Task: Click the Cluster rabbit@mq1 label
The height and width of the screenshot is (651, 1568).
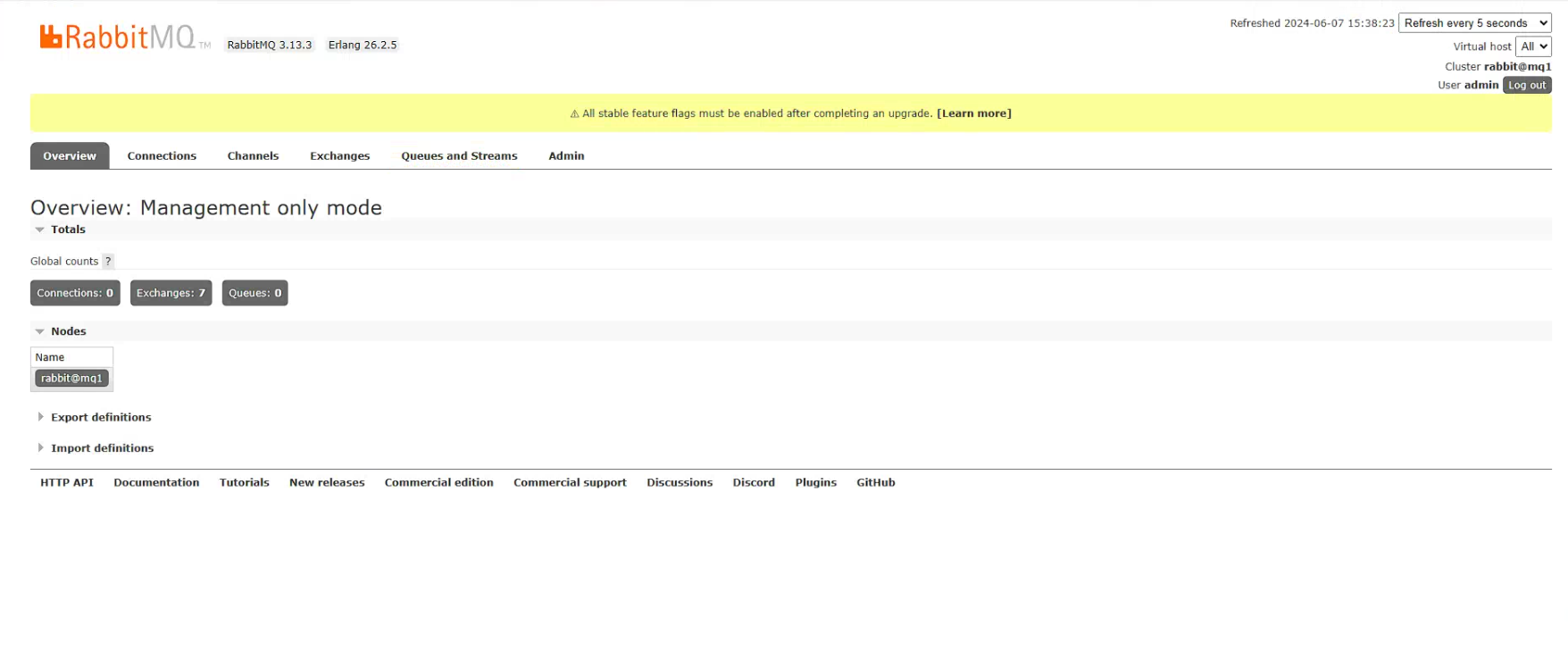Action: 1497,67
